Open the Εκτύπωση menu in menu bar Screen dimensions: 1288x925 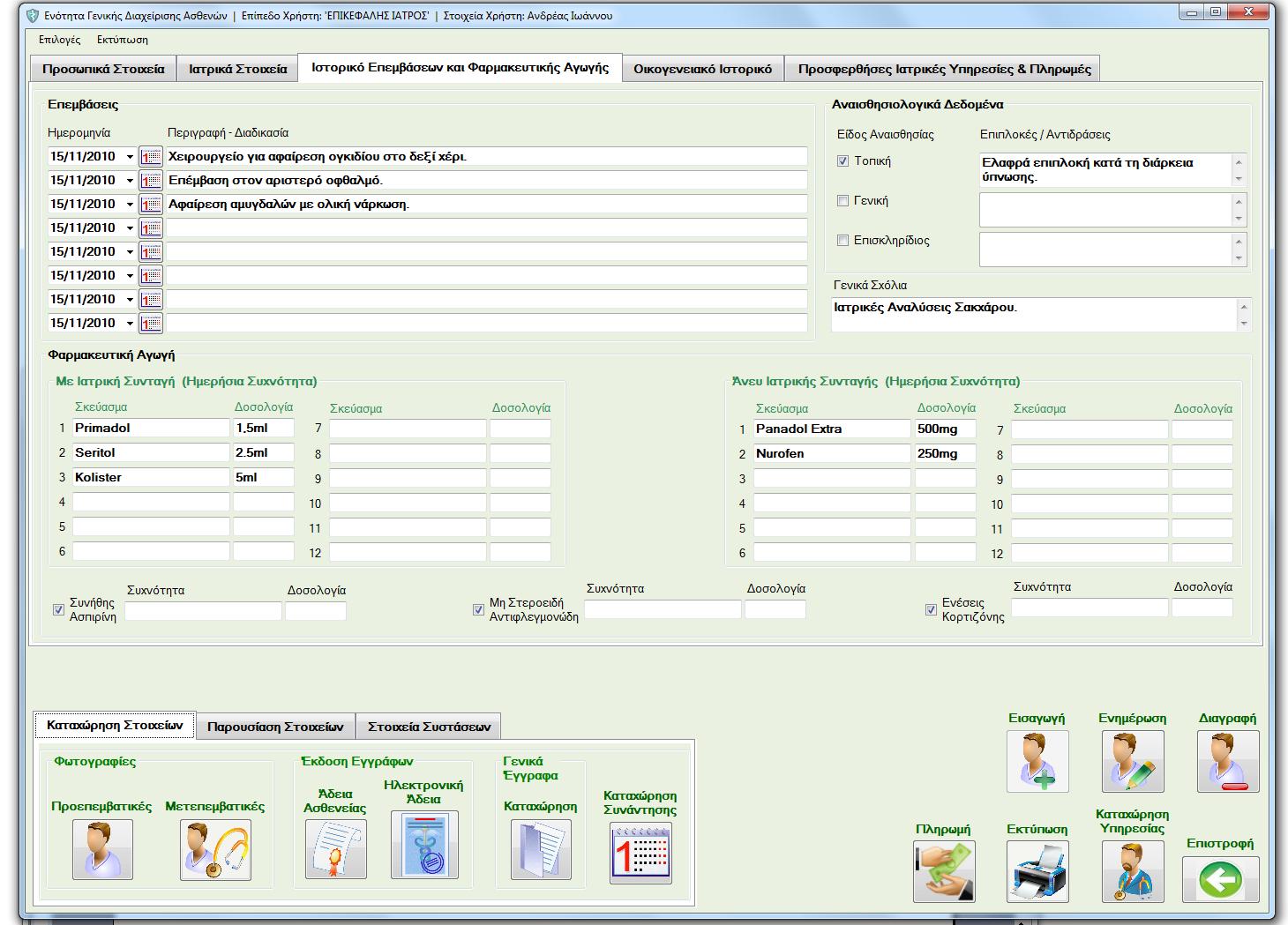(x=123, y=40)
